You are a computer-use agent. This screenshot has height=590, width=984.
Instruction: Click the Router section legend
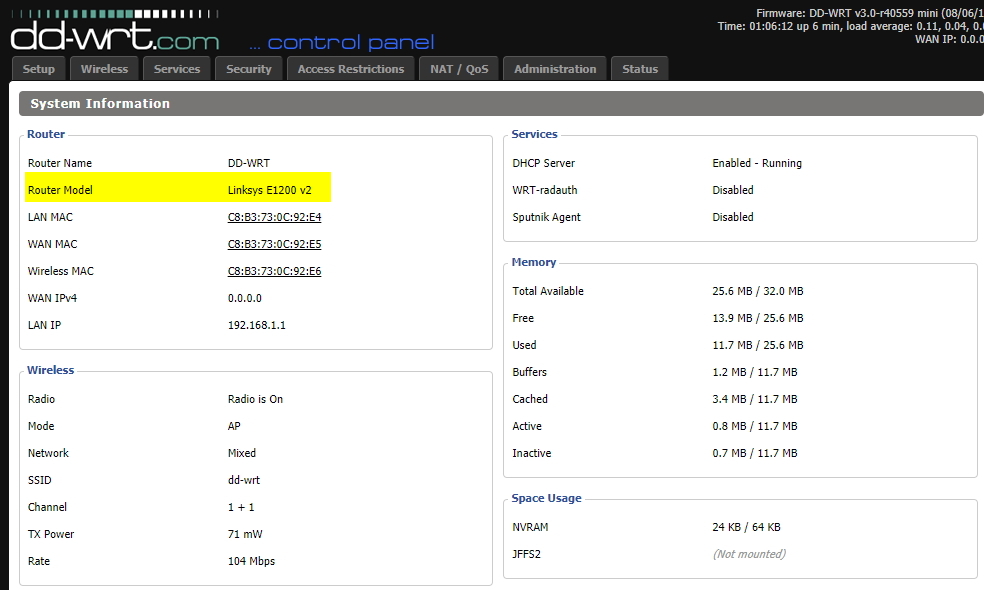coord(46,134)
